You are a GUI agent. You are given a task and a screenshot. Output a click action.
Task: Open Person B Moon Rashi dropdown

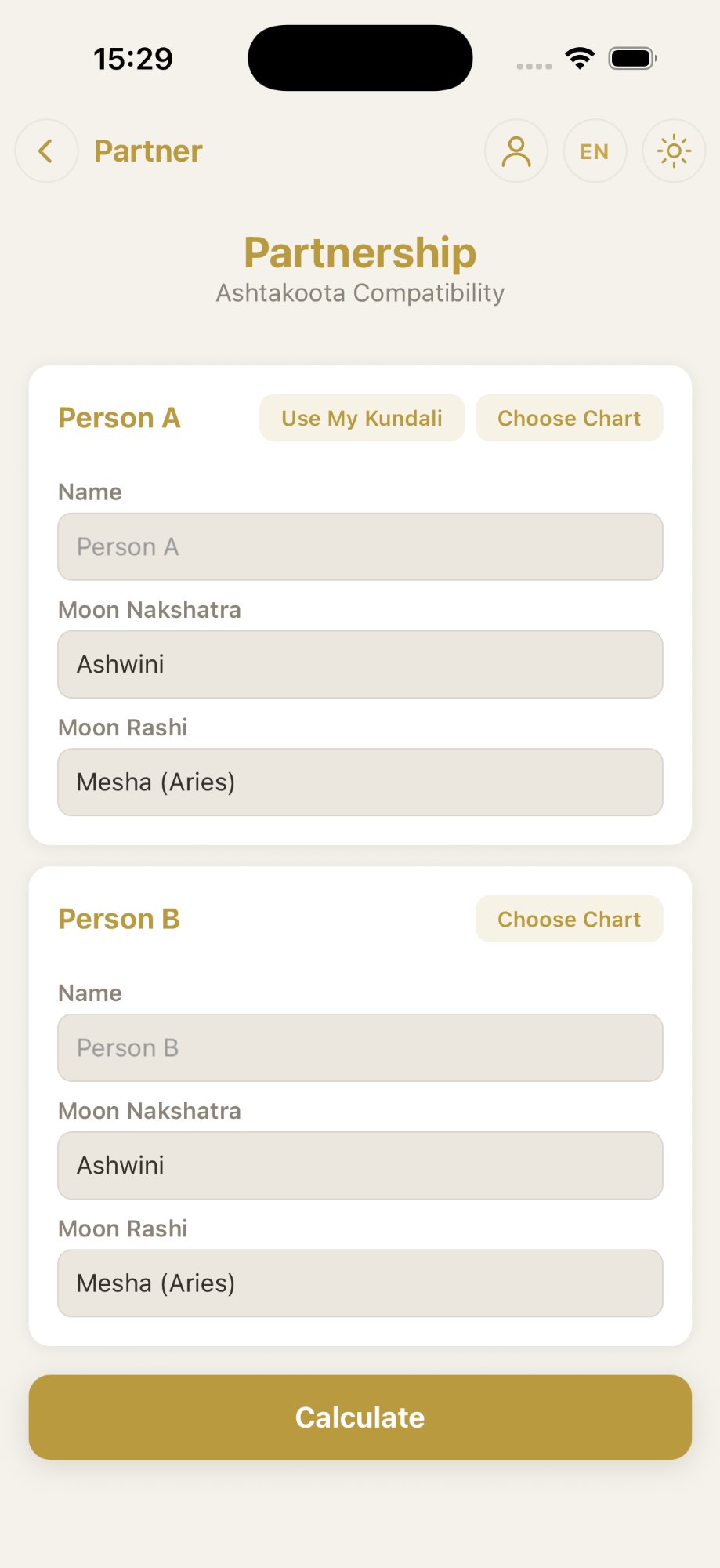360,1283
